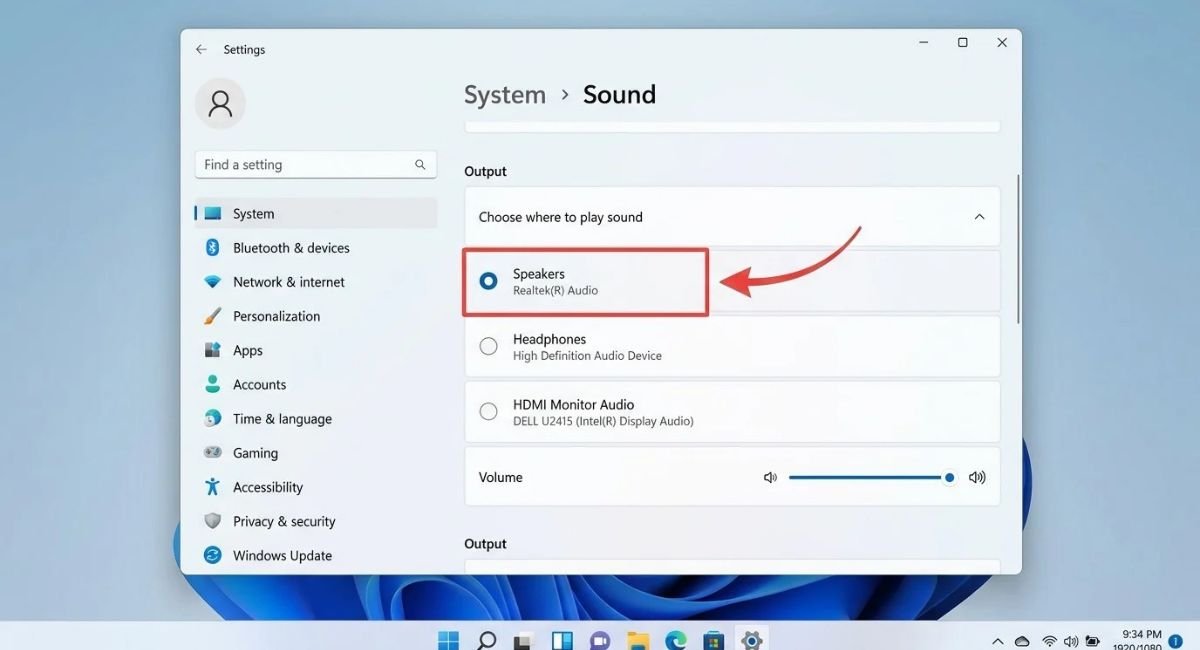This screenshot has width=1200, height=650.
Task: Open Wi-Fi network tray icon
Action: point(1049,641)
